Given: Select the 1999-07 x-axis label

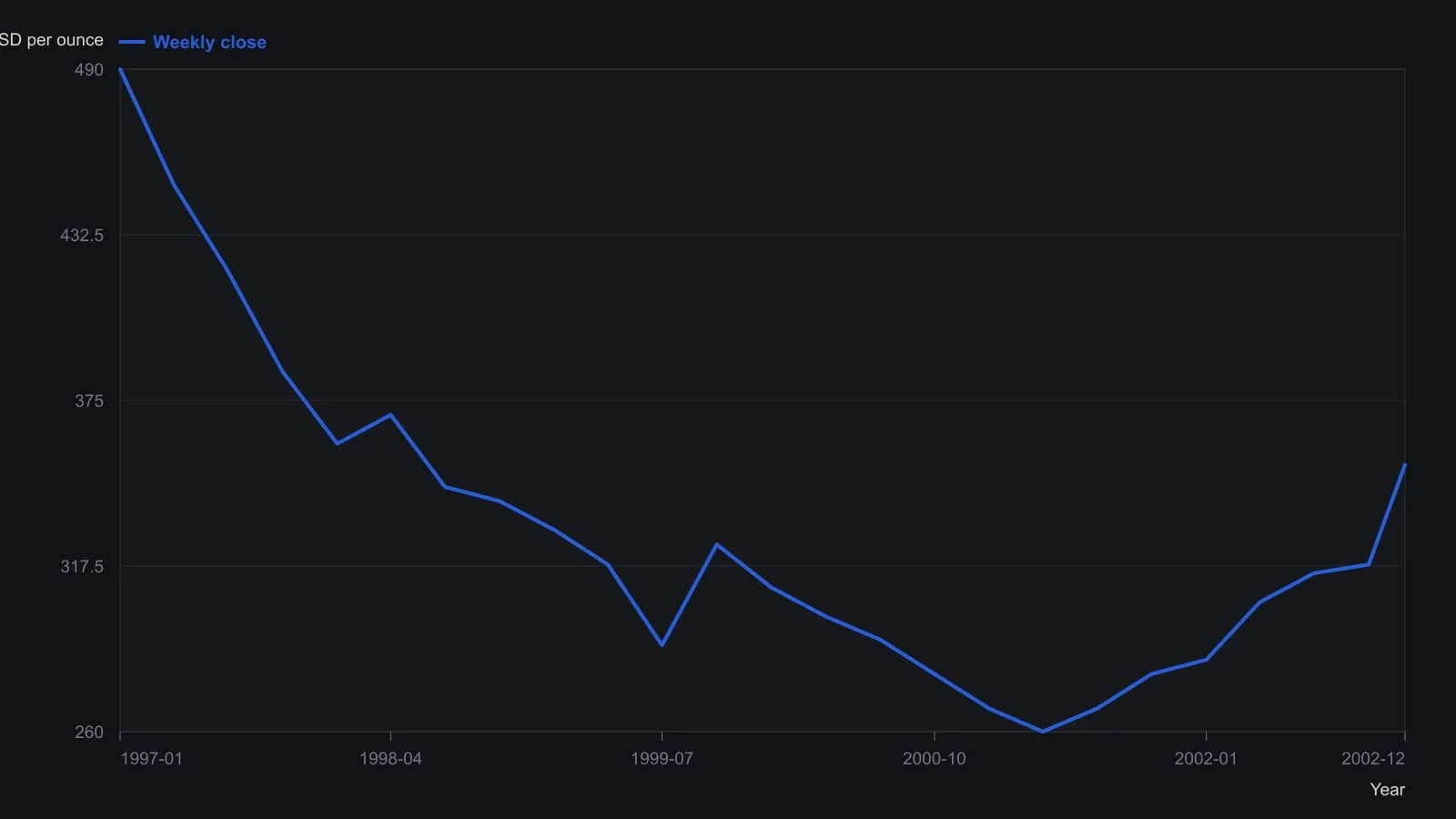Looking at the screenshot, I should [x=662, y=759].
